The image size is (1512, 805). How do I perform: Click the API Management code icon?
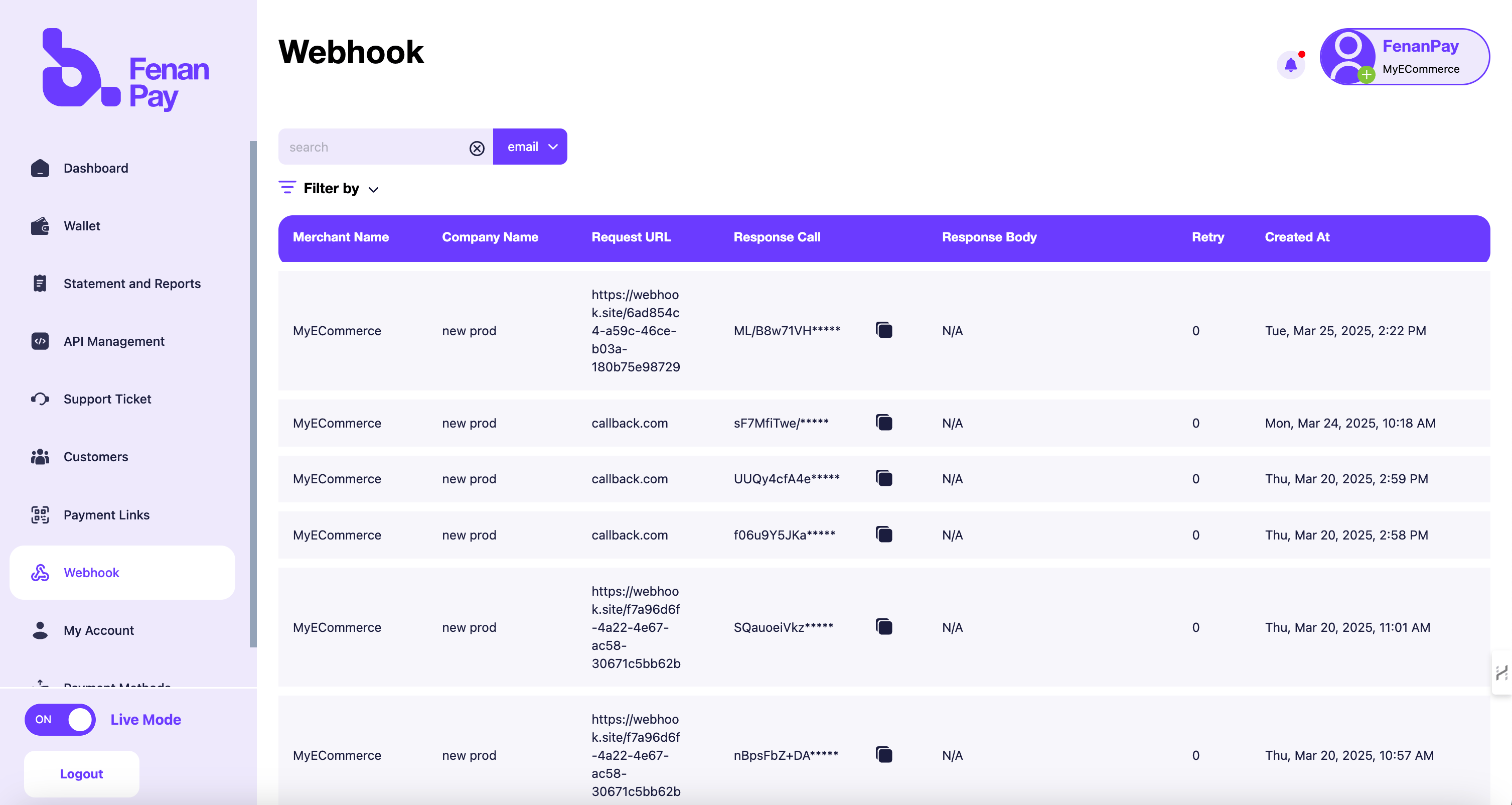click(x=40, y=341)
